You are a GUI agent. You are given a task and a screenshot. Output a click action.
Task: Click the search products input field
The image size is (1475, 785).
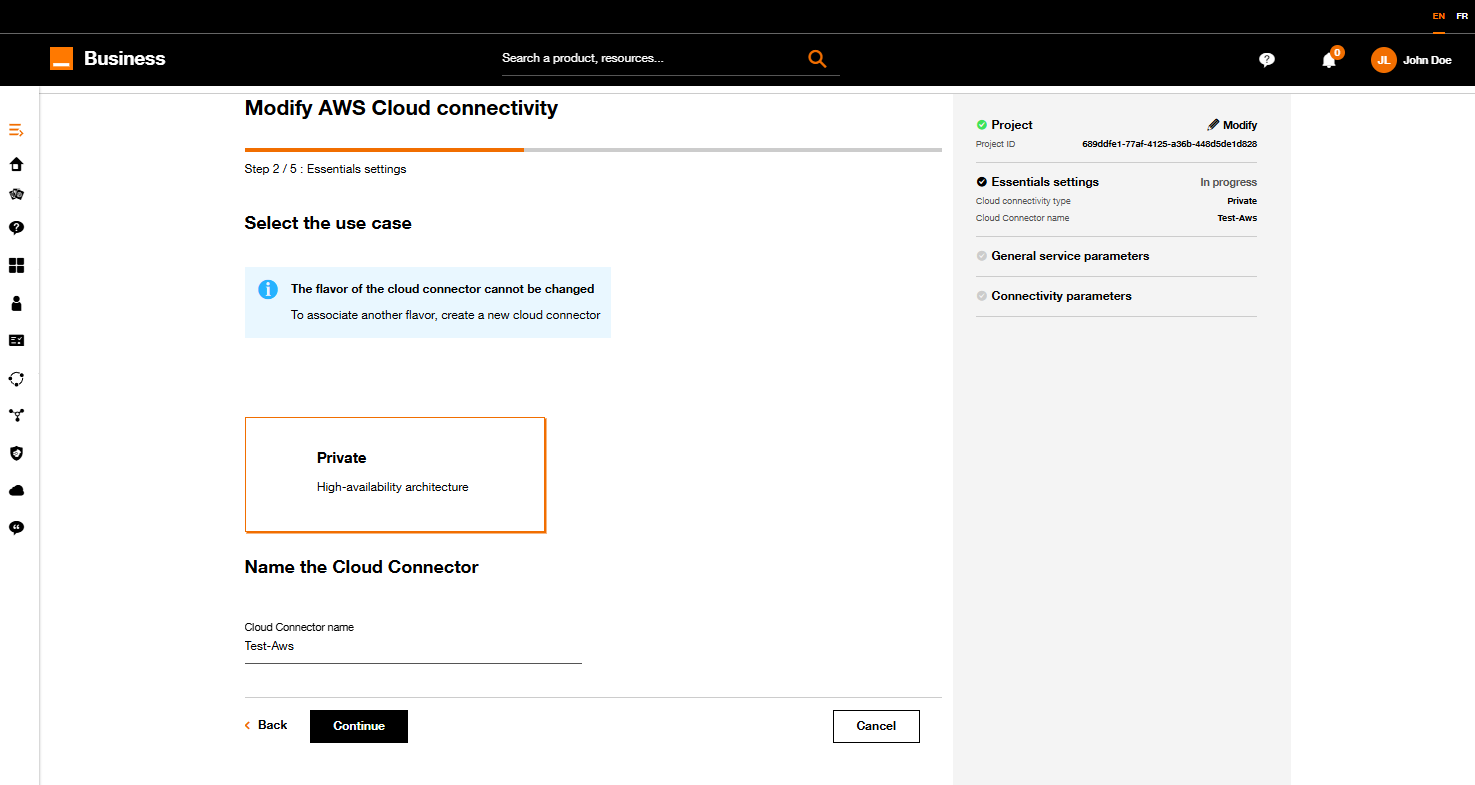pyautogui.click(x=652, y=58)
